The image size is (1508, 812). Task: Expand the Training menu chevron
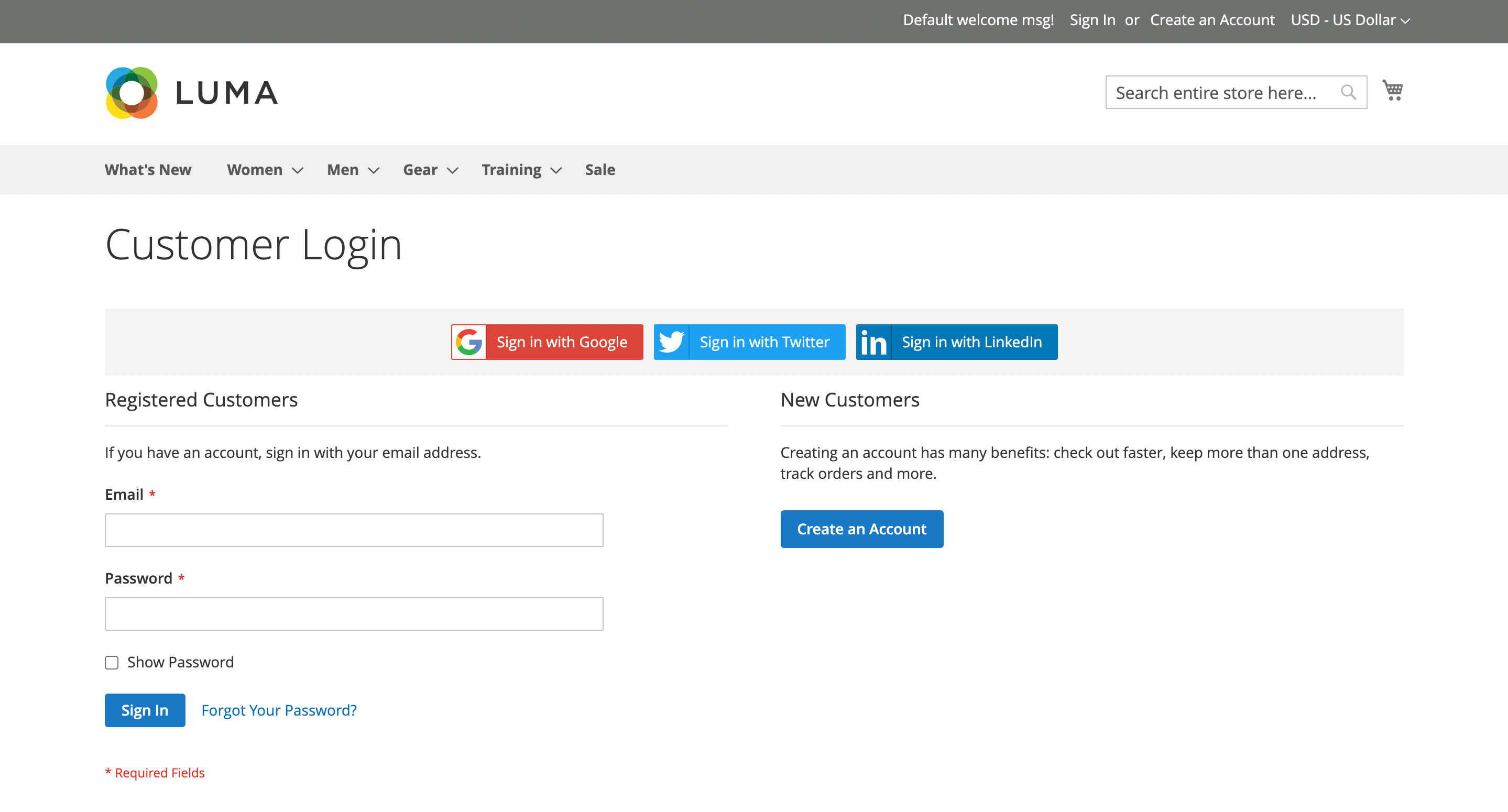click(556, 170)
